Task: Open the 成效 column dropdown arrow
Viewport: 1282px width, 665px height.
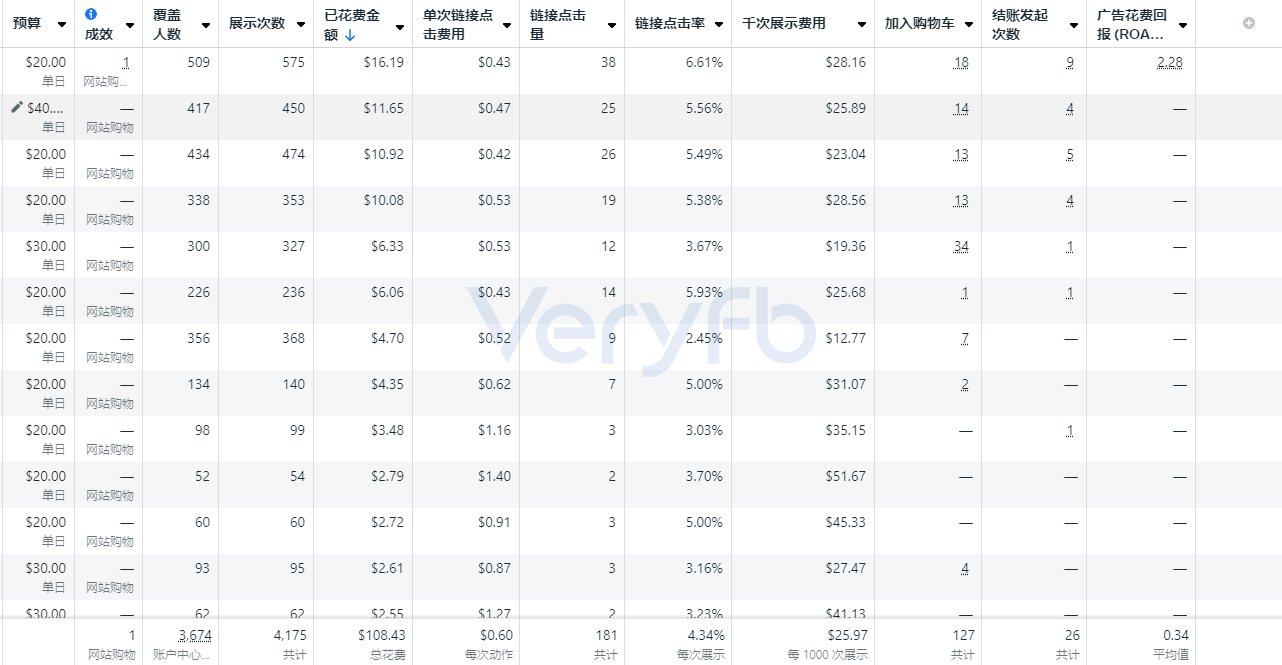Action: [130, 25]
